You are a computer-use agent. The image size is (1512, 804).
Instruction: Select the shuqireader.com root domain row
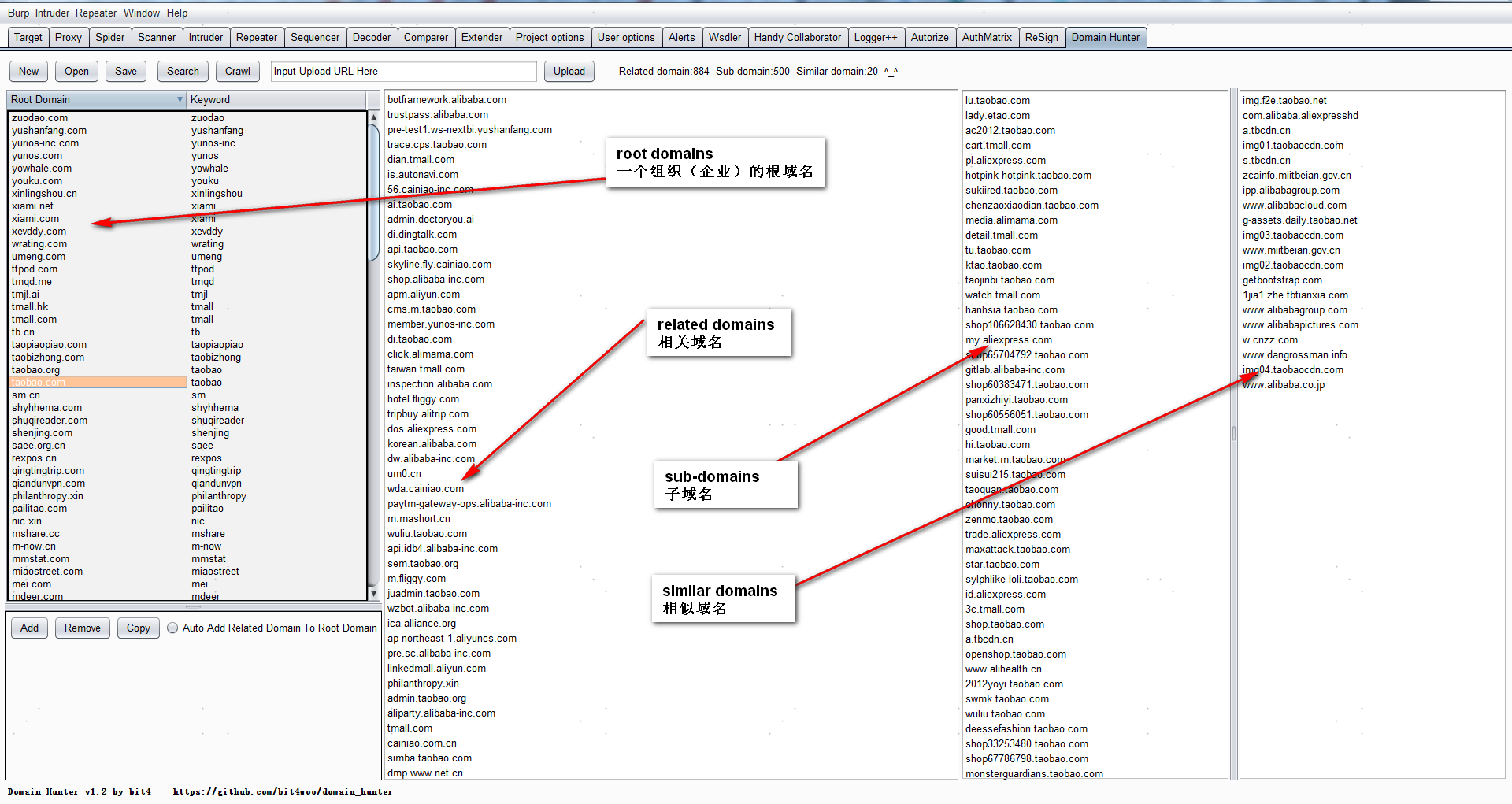click(x=98, y=421)
